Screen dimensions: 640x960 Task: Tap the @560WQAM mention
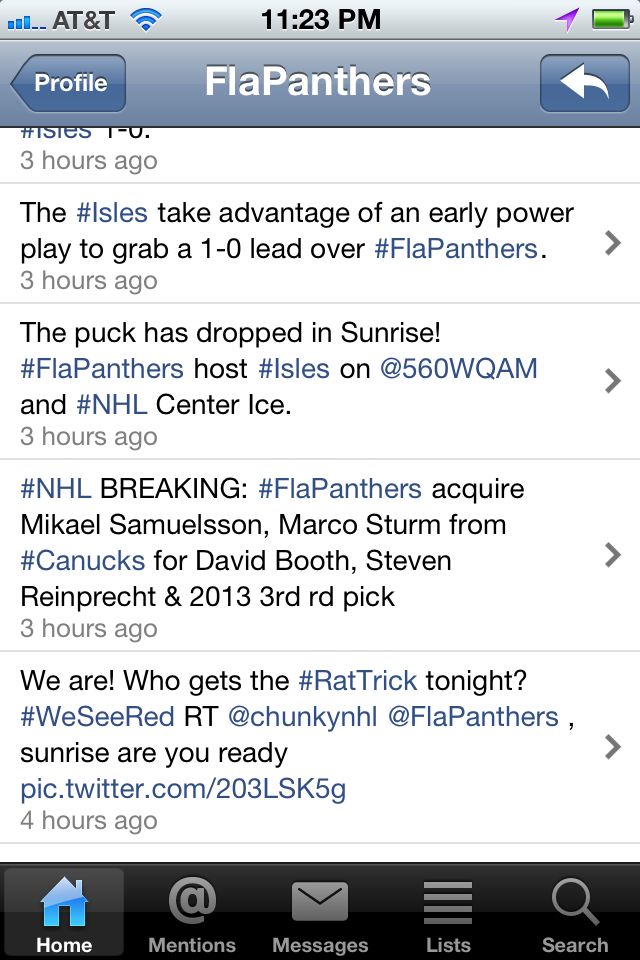click(x=459, y=368)
